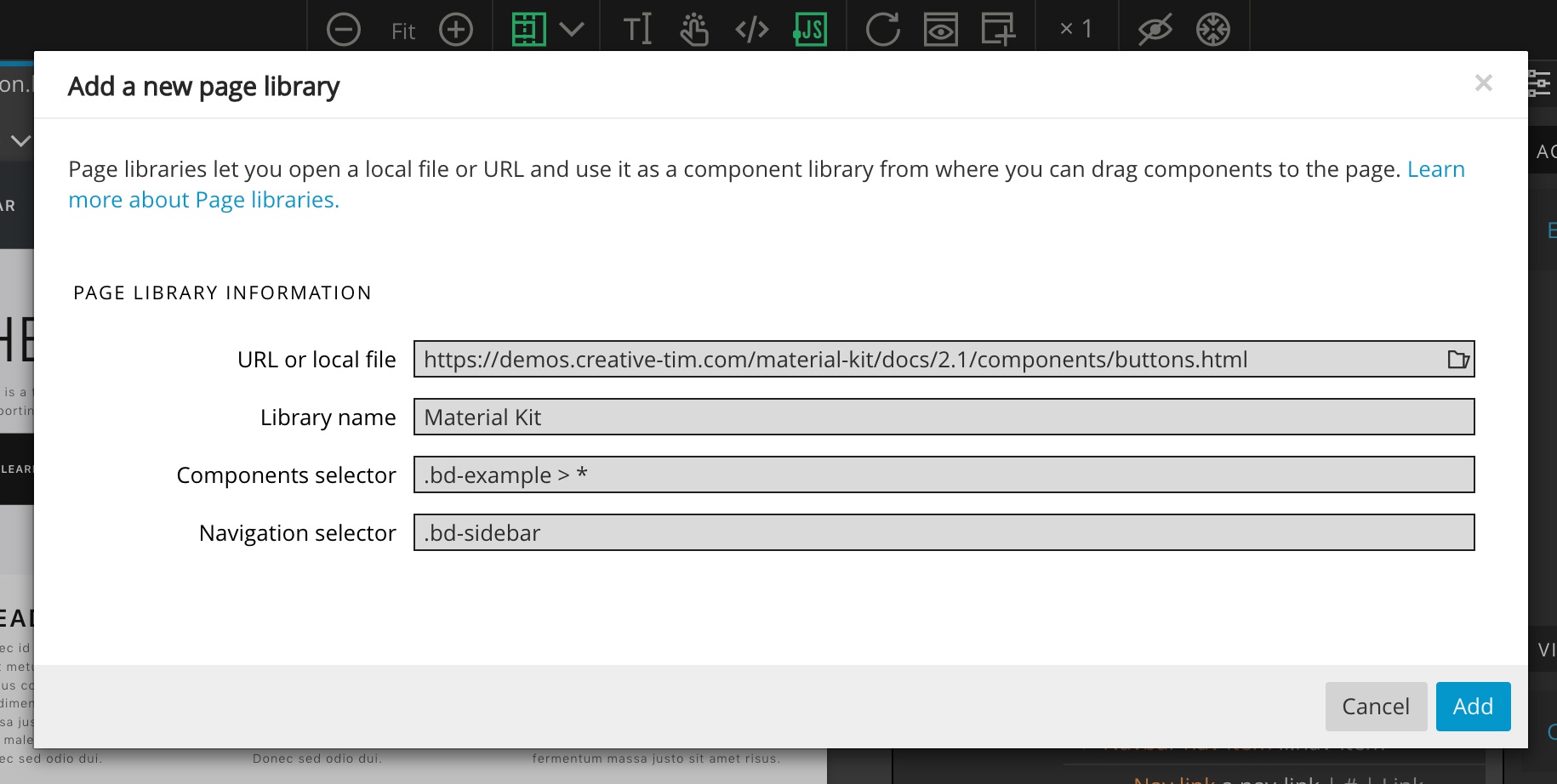This screenshot has height=784, width=1557.
Task: Toggle the green page layout icon
Action: pyautogui.click(x=528, y=29)
